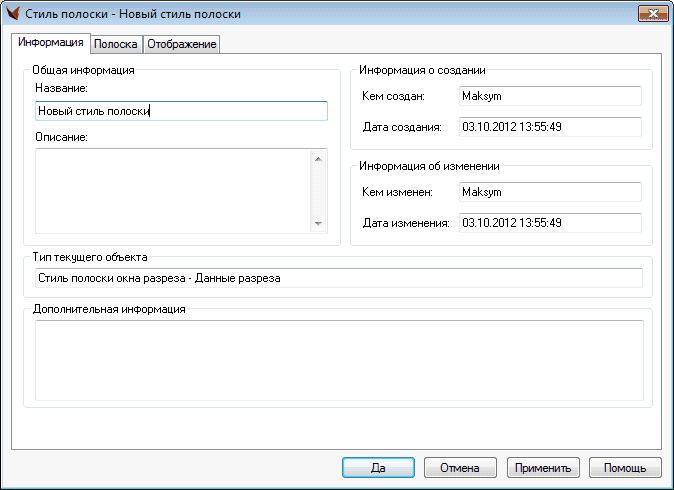This screenshot has height=490, width=674.
Task: Switch to the Информация tab
Action: (51, 43)
